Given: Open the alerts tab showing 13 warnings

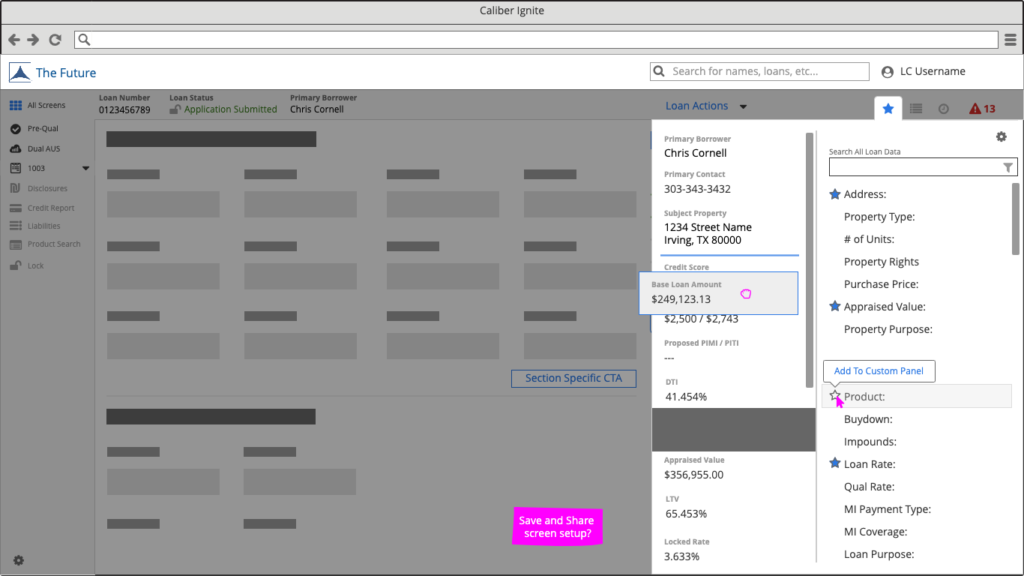Looking at the screenshot, I should 982,109.
